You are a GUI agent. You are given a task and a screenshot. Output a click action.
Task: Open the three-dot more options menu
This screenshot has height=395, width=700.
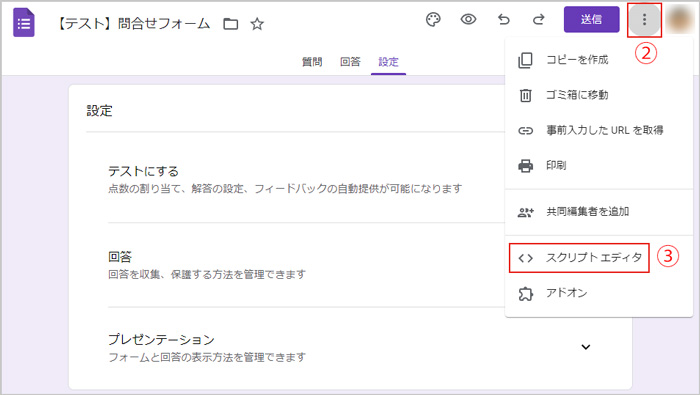coord(644,20)
